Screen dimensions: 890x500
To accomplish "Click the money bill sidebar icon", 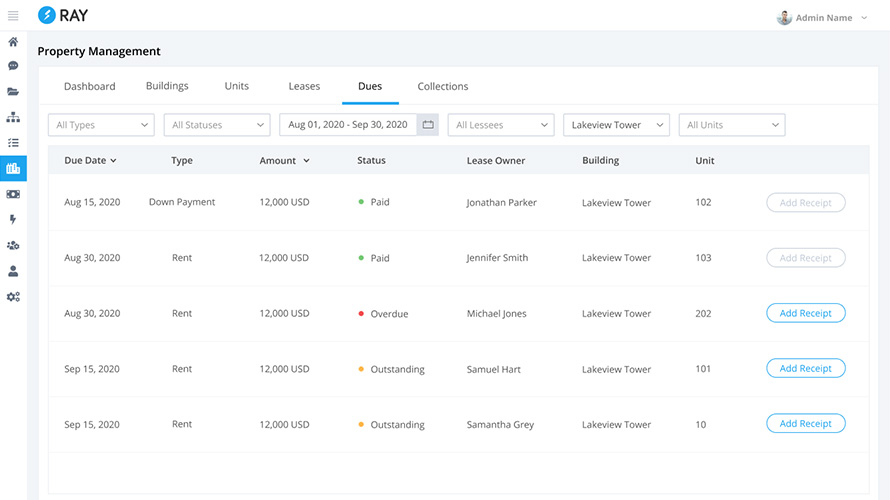I will [13, 194].
